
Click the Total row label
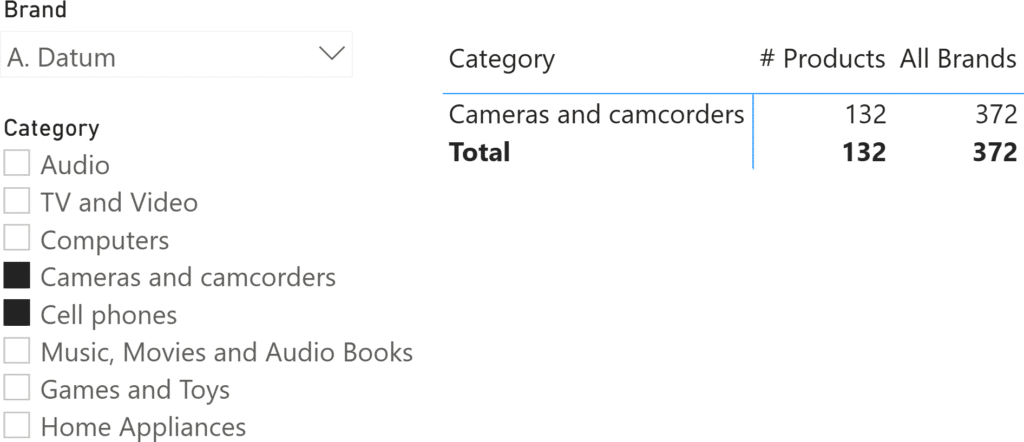click(479, 152)
